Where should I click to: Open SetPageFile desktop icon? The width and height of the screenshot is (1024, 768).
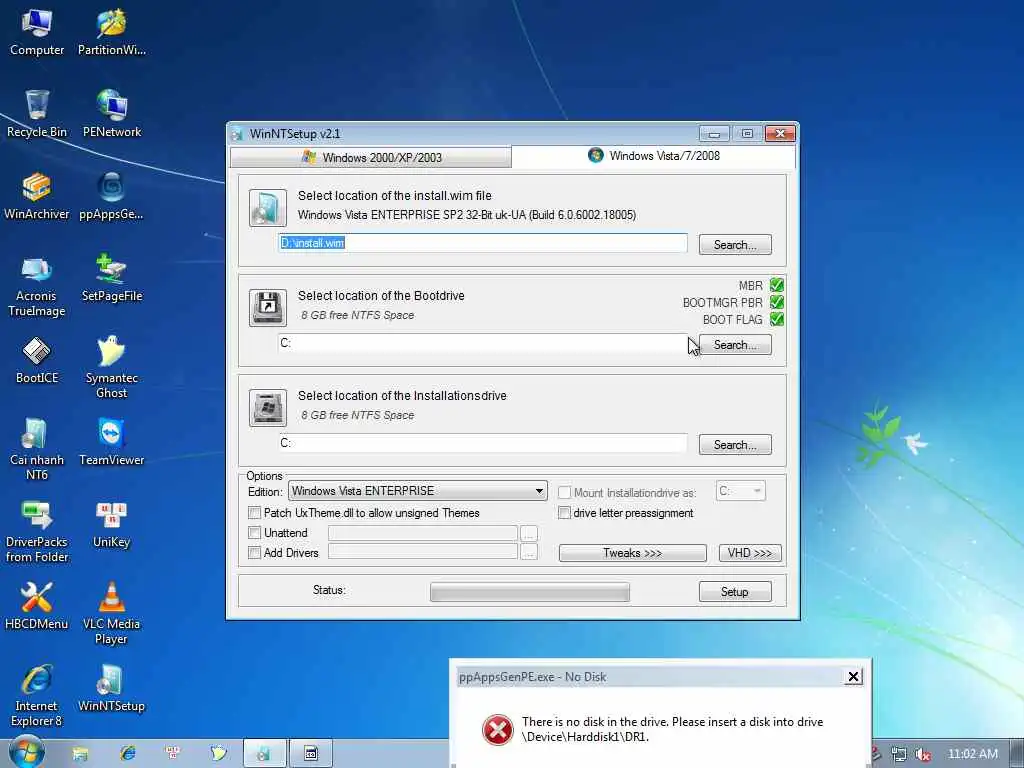tap(112, 278)
